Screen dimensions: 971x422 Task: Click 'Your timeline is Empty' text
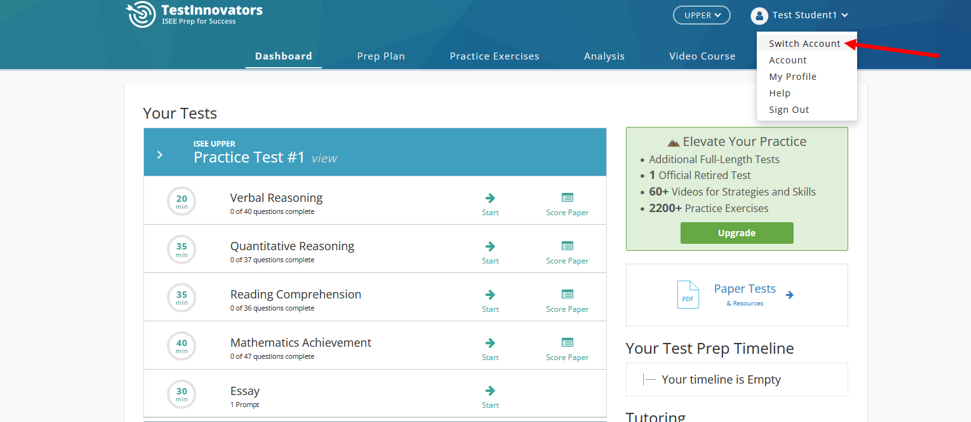tap(721, 380)
